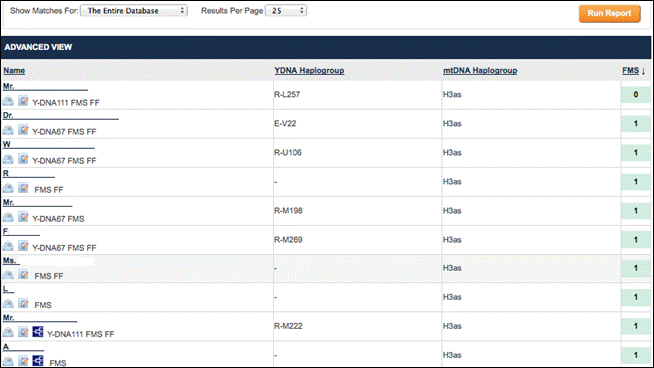Click the email icon under the name A

point(8,361)
